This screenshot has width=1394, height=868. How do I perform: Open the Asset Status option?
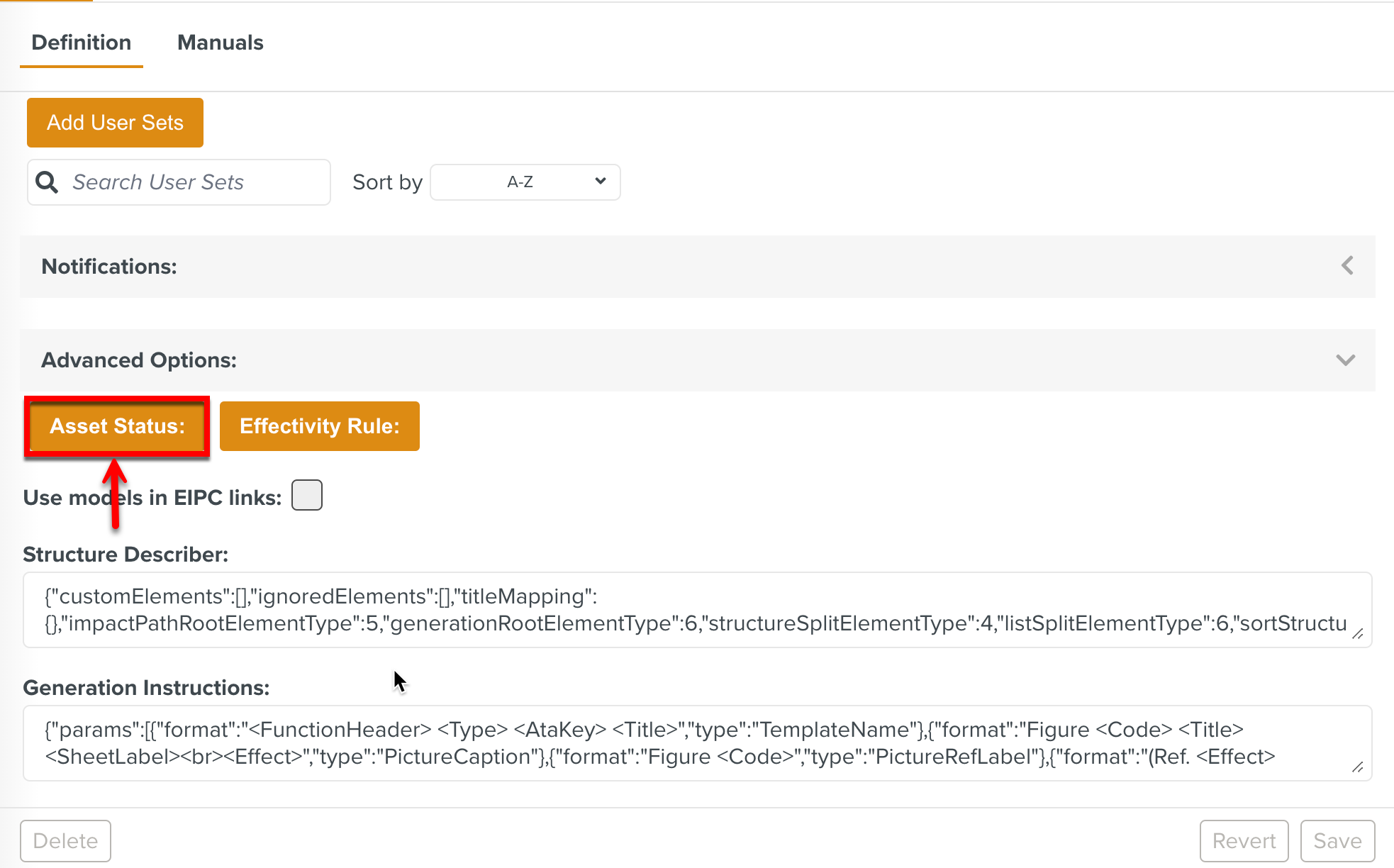tap(117, 426)
